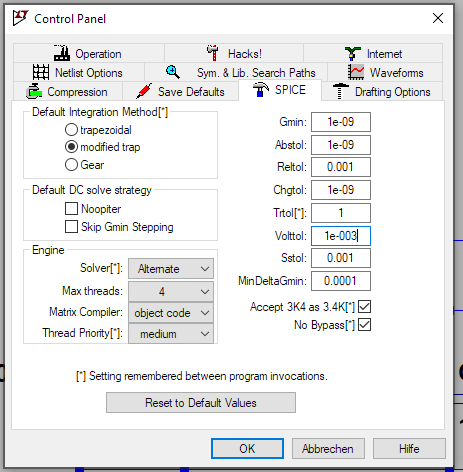Click the Reltol input field

pos(341,167)
